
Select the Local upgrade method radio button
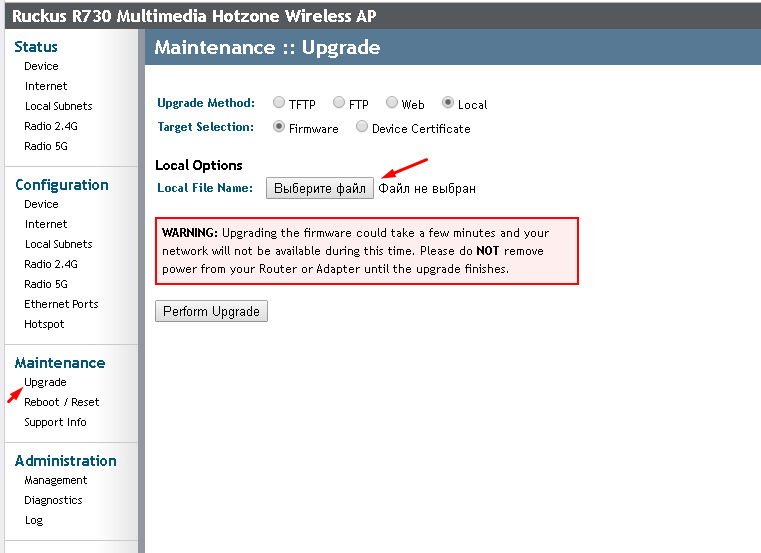[x=448, y=102]
